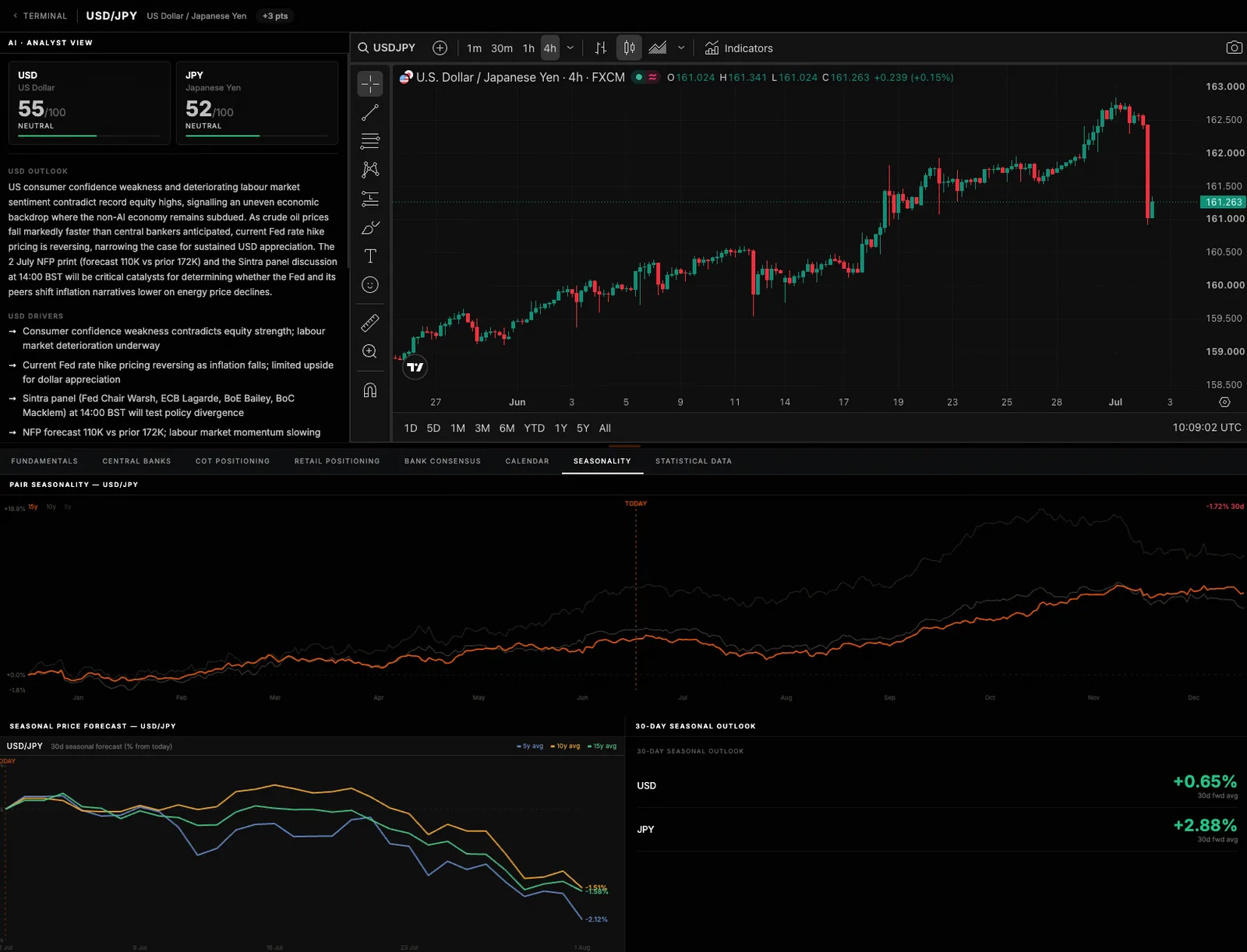Click the +3 pts score badge
1247x952 pixels.
coord(275,16)
